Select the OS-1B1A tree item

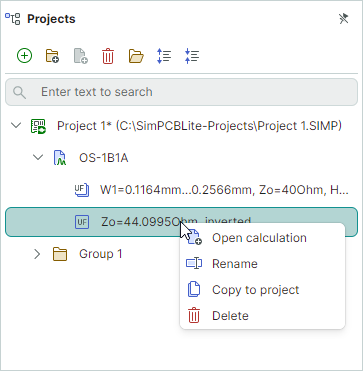pos(103,158)
